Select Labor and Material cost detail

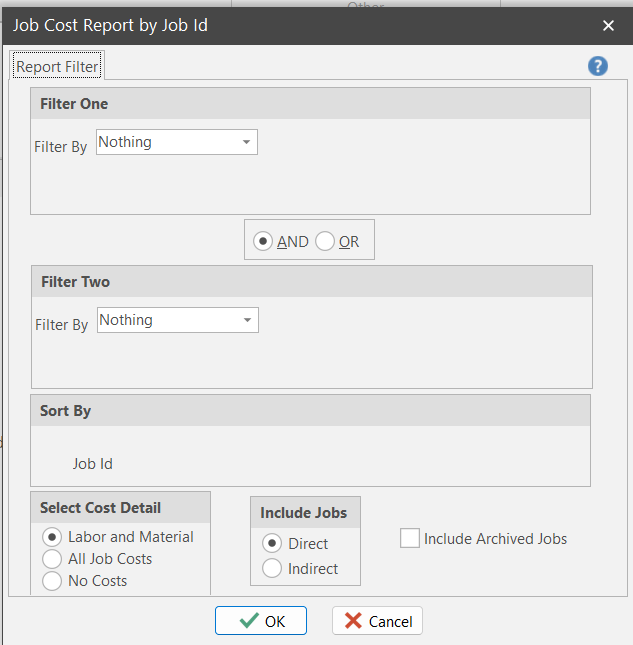52,537
